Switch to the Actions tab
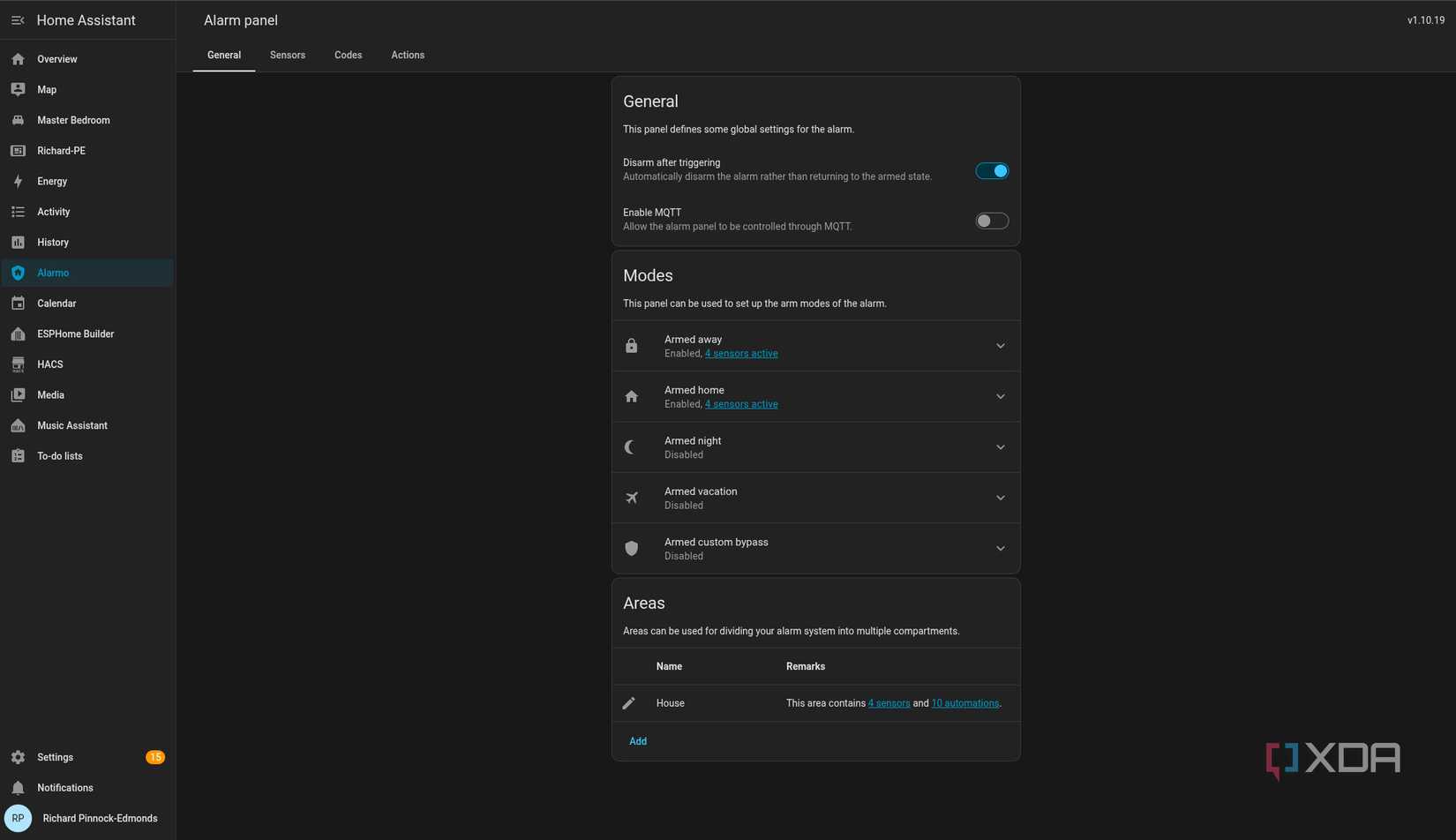 click(408, 55)
